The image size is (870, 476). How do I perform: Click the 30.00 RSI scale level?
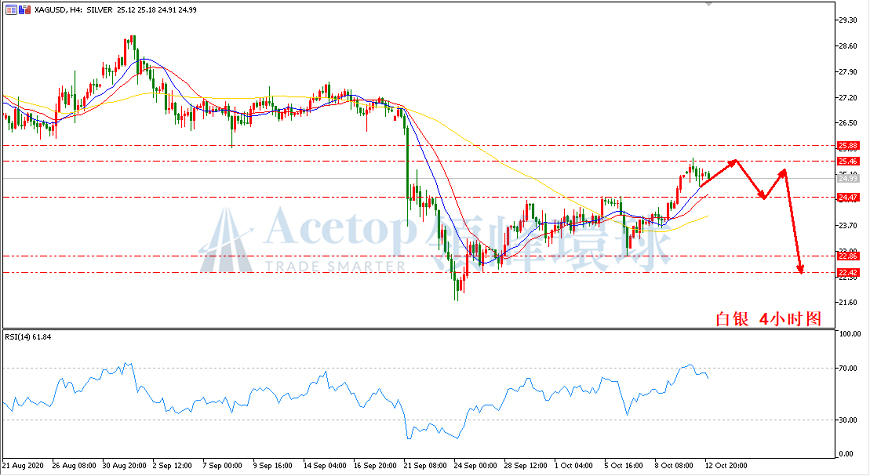coord(848,420)
